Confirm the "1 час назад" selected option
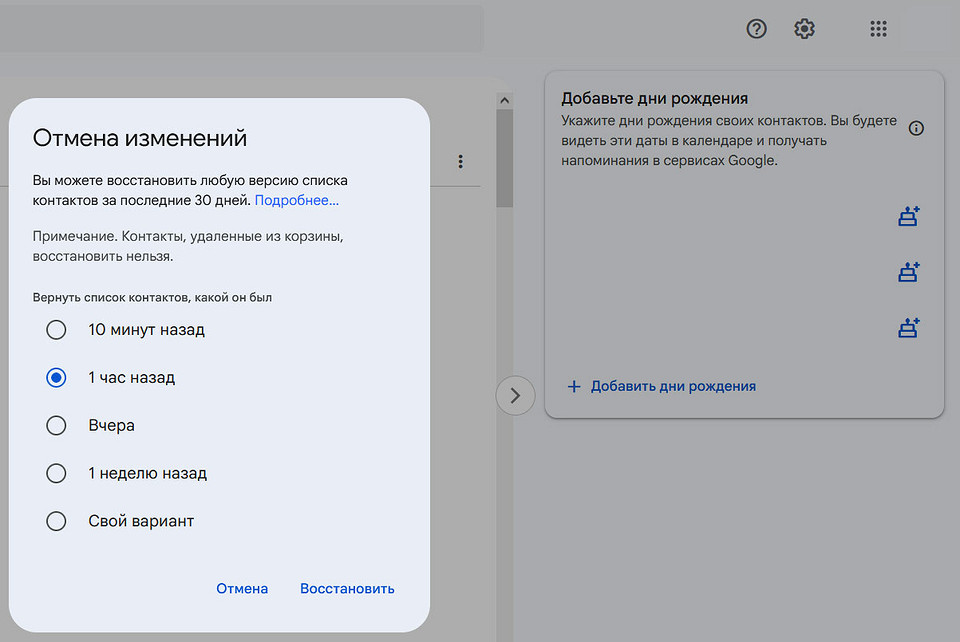Viewport: 960px width, 642px height. 56,377
